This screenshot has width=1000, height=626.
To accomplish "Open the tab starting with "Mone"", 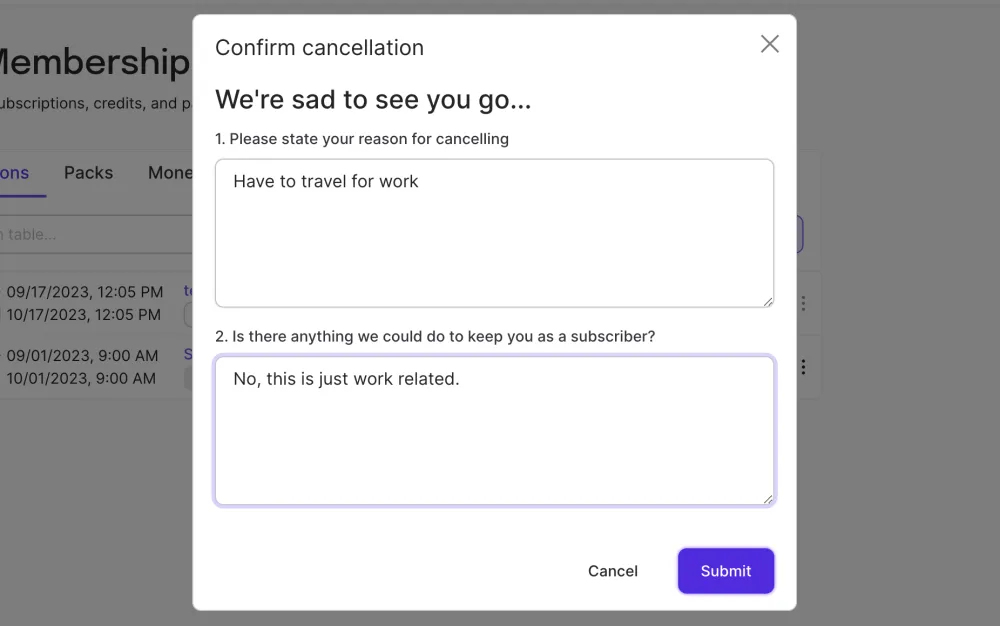I will (x=170, y=173).
